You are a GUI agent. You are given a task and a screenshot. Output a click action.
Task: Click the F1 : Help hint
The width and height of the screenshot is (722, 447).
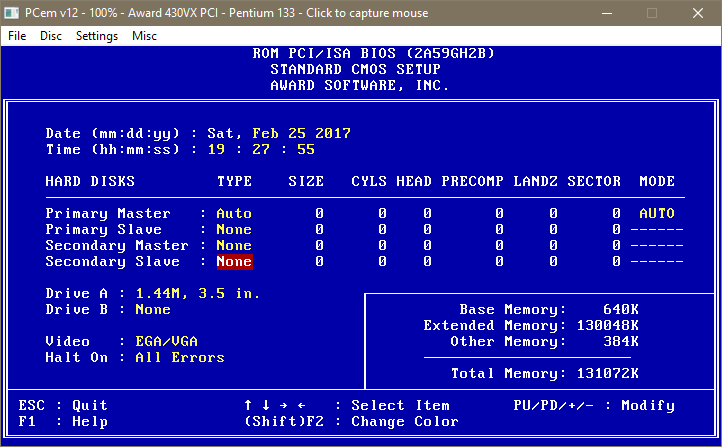click(x=63, y=422)
